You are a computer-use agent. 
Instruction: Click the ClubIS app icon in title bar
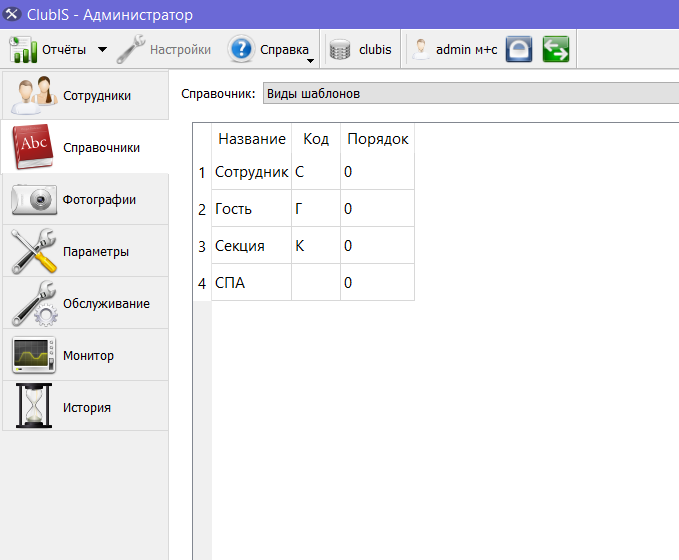click(x=12, y=14)
